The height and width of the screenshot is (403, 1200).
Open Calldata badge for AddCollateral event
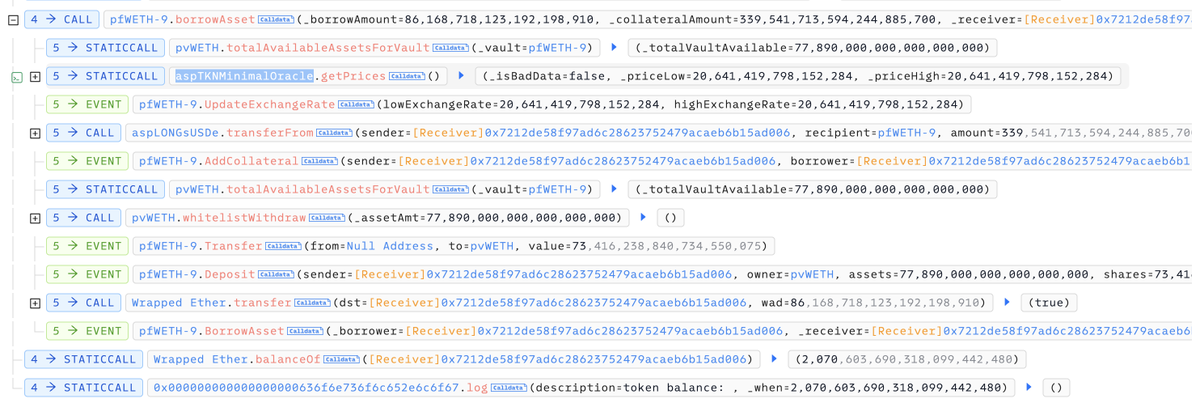319,161
